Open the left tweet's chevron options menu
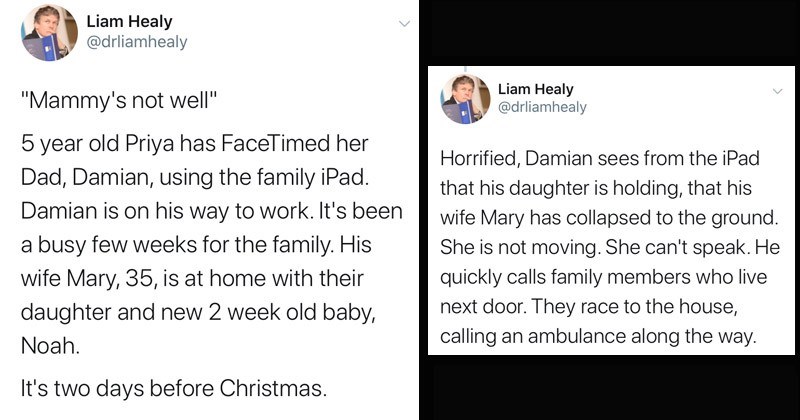The image size is (800, 420). pyautogui.click(x=403, y=23)
